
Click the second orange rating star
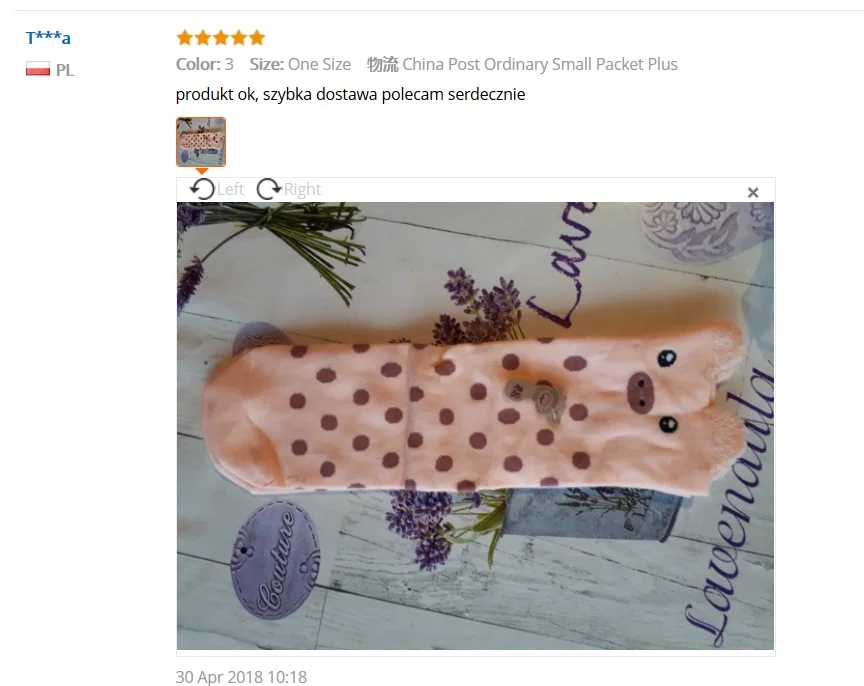click(x=203, y=38)
